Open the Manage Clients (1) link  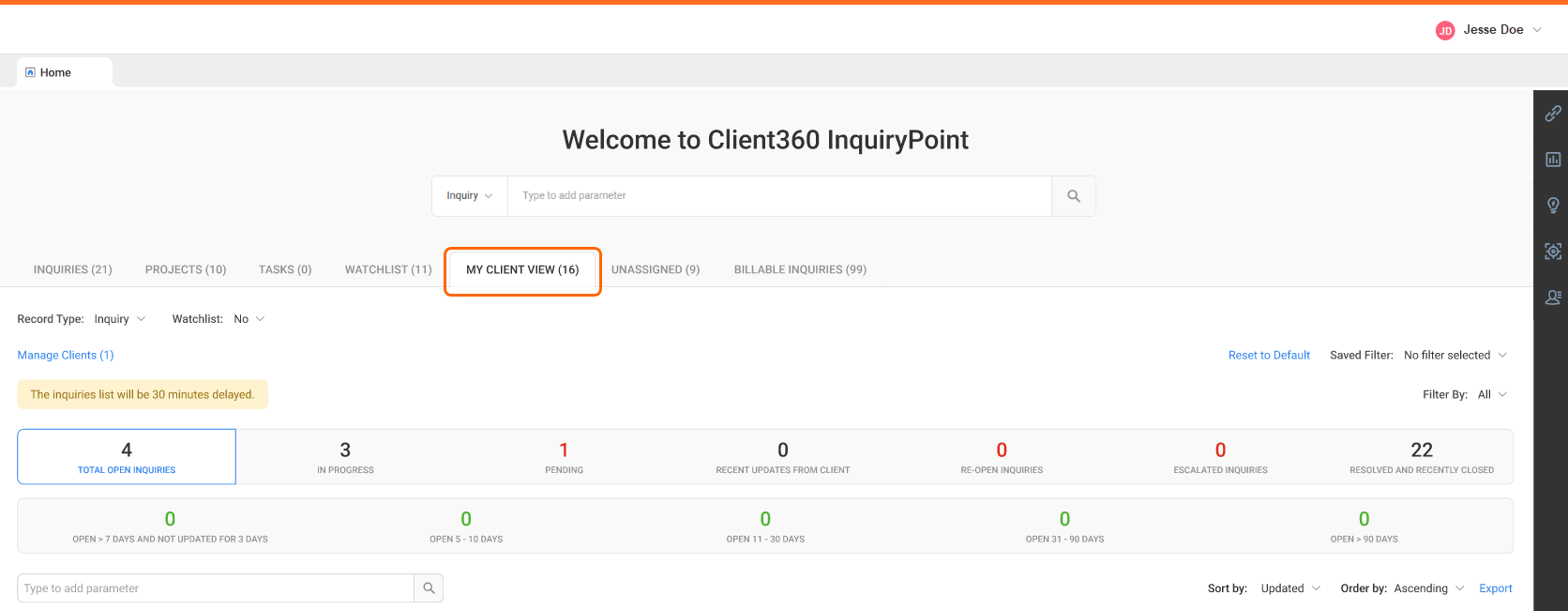tap(66, 355)
